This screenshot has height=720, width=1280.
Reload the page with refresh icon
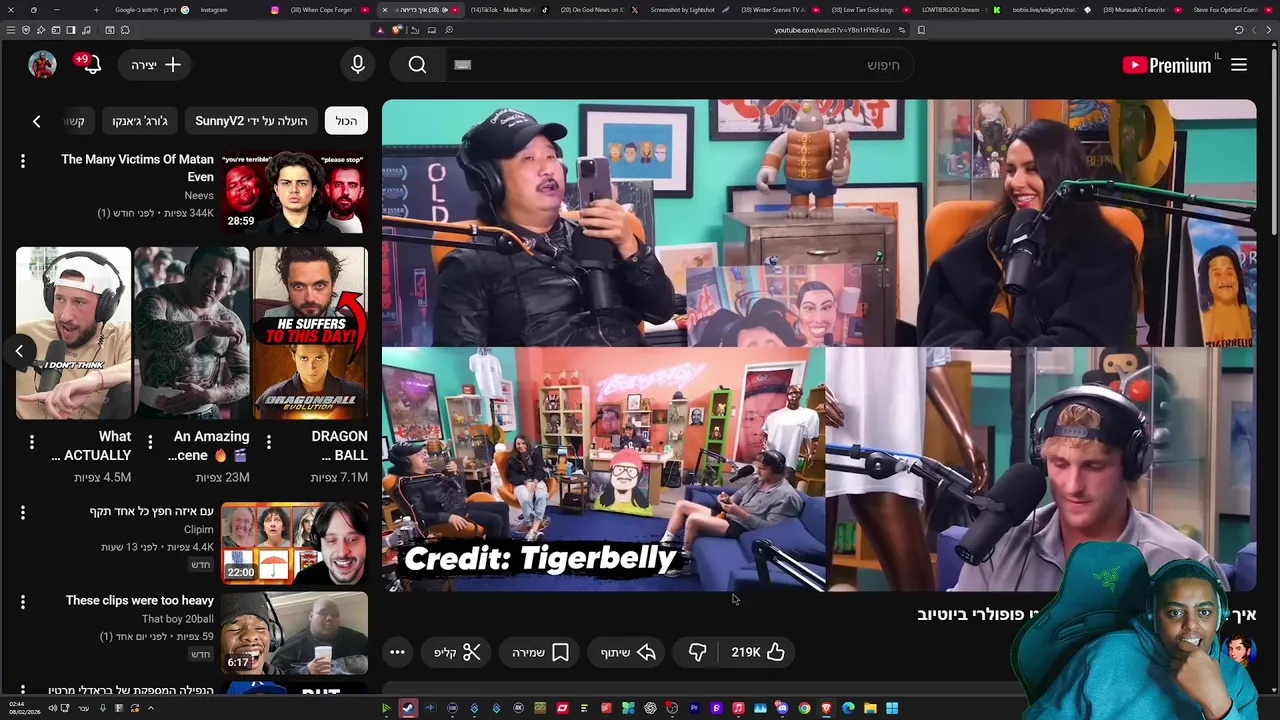click(x=1238, y=30)
